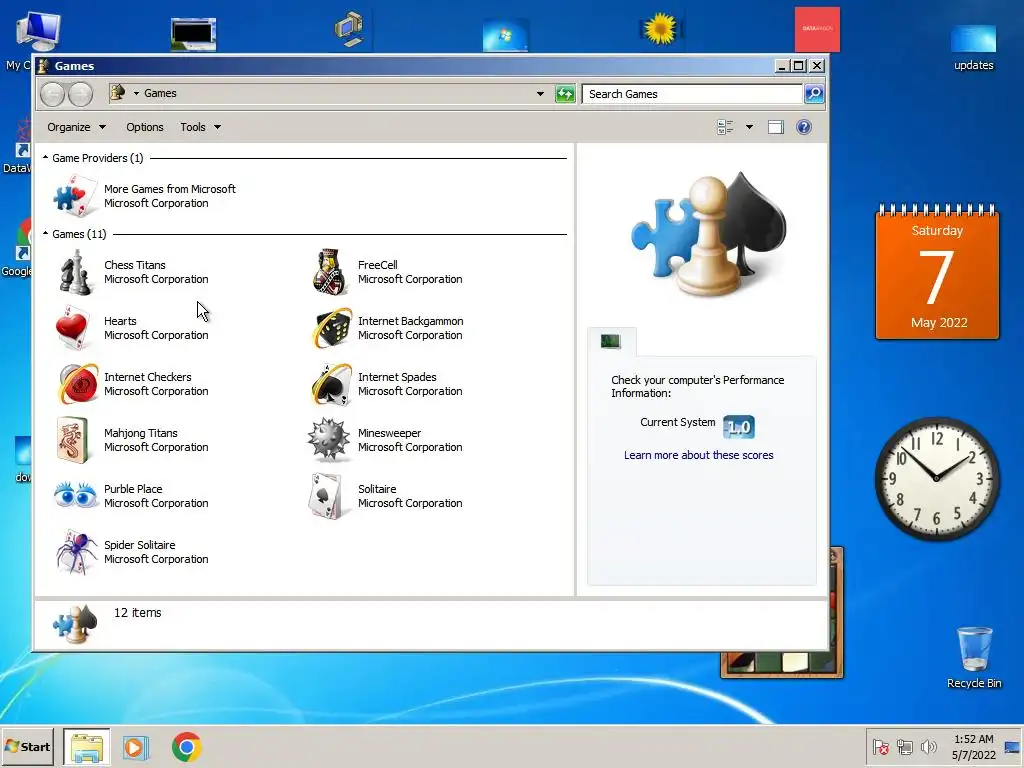Open the media player taskbar icon
The width and height of the screenshot is (1024, 768).
[x=136, y=747]
